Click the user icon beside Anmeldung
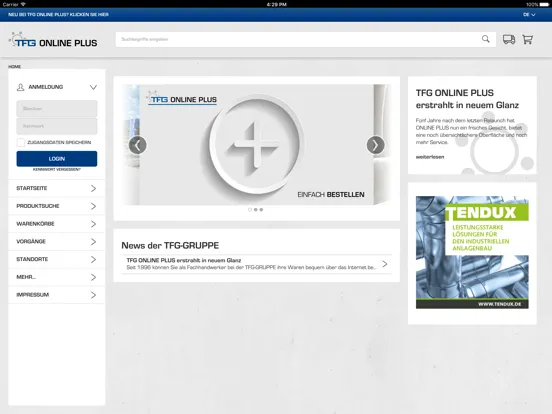This screenshot has width=552, height=414. (x=20, y=87)
